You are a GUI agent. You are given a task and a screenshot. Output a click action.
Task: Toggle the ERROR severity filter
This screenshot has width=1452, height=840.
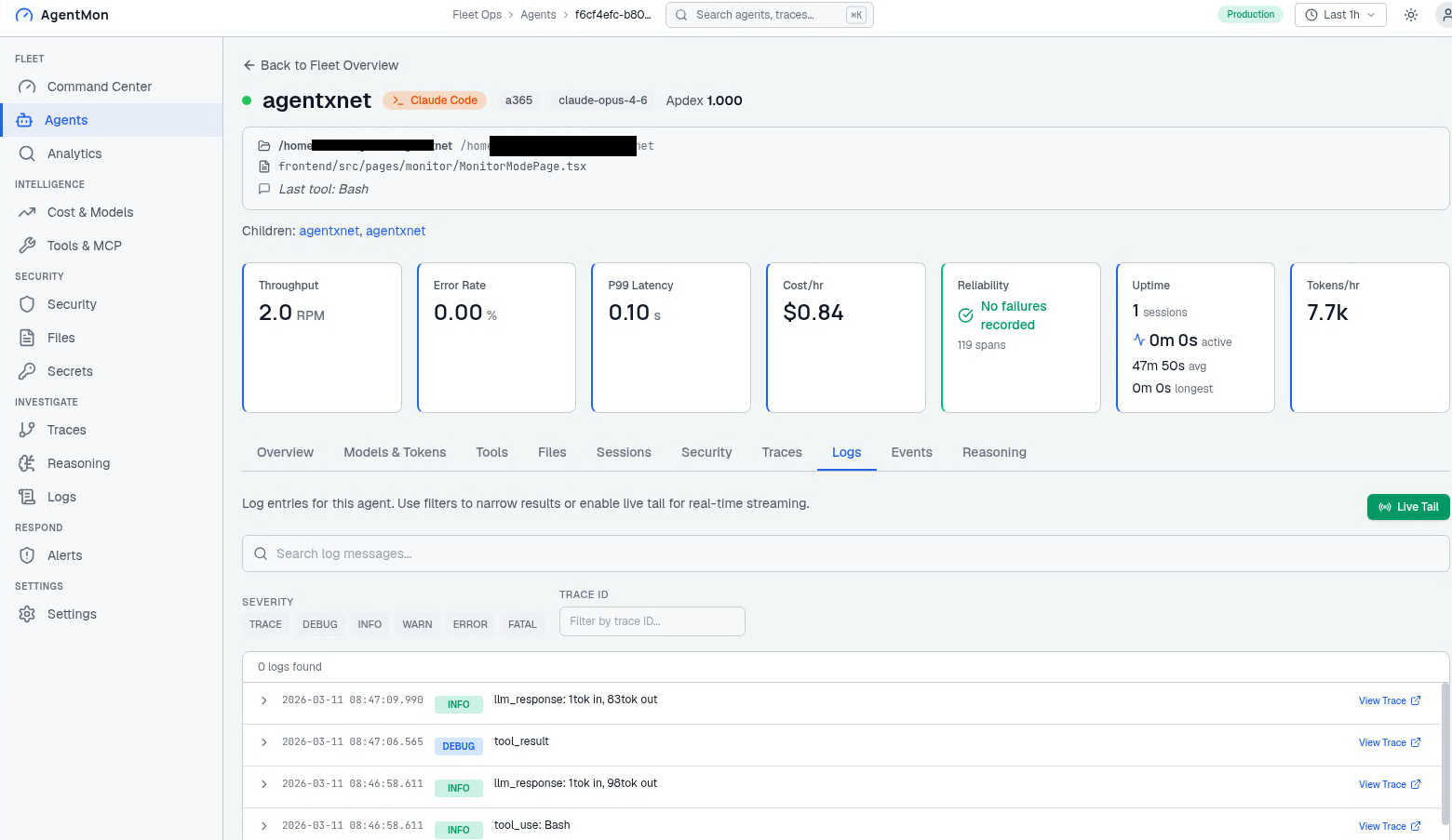point(470,624)
